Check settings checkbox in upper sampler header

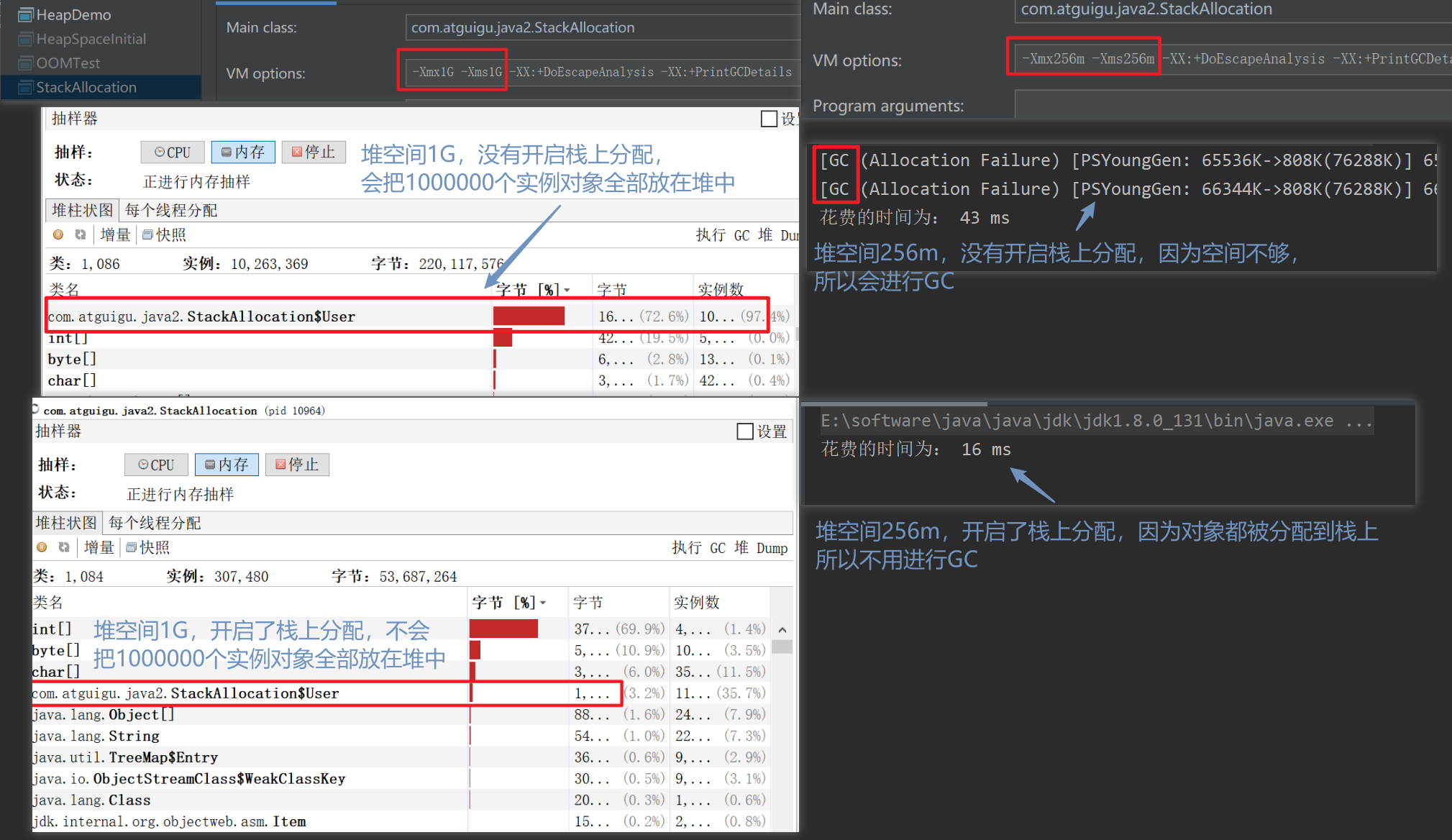point(769,119)
